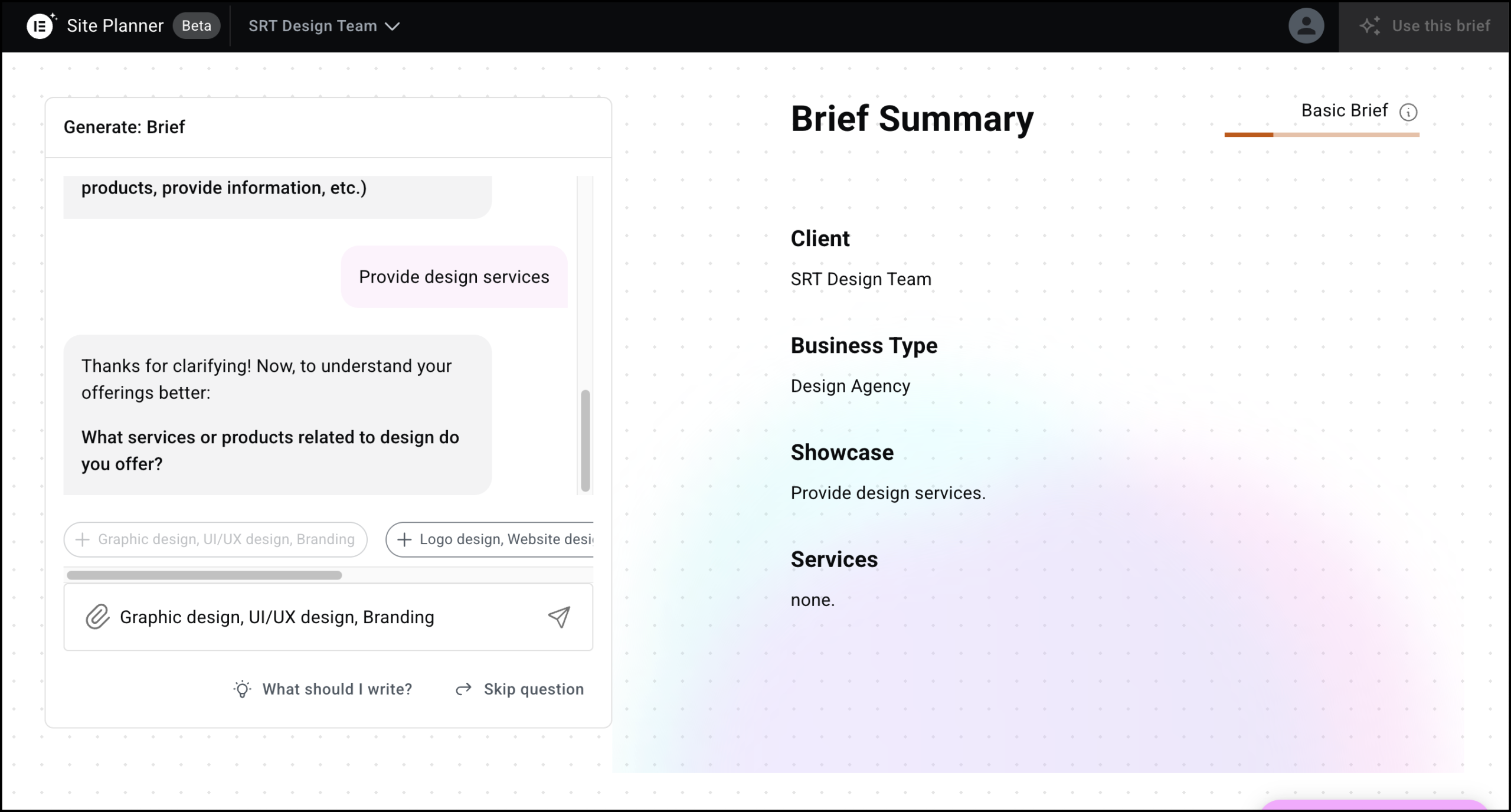Click the Elementor logo icon
Viewport: 1511px width, 812px height.
coord(41,26)
